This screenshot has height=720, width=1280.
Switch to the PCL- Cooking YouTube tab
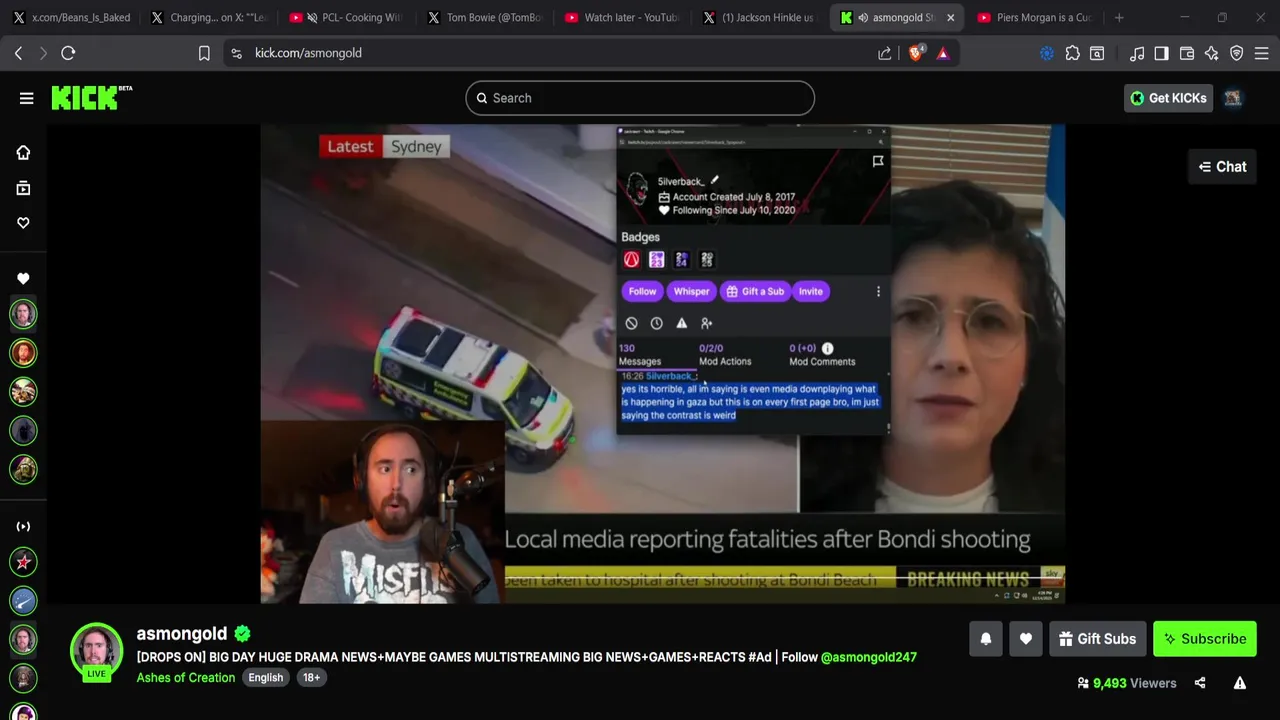[347, 17]
